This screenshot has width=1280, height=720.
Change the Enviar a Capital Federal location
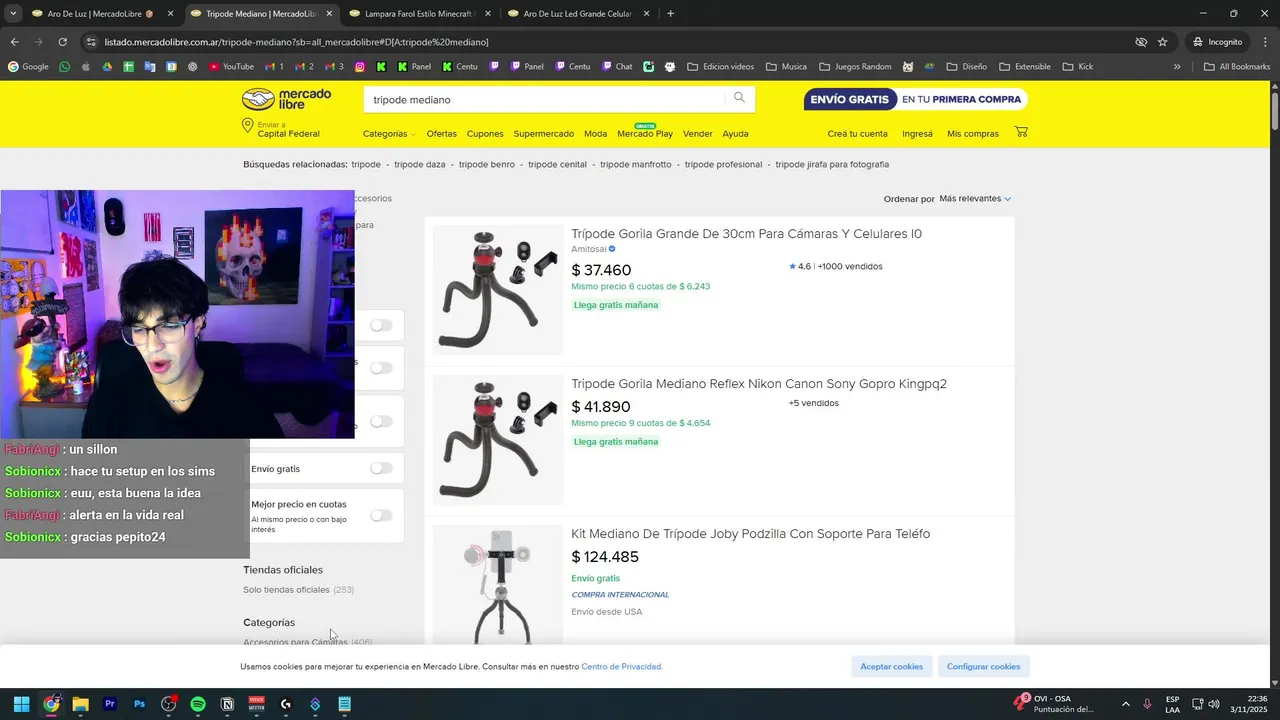click(x=281, y=129)
